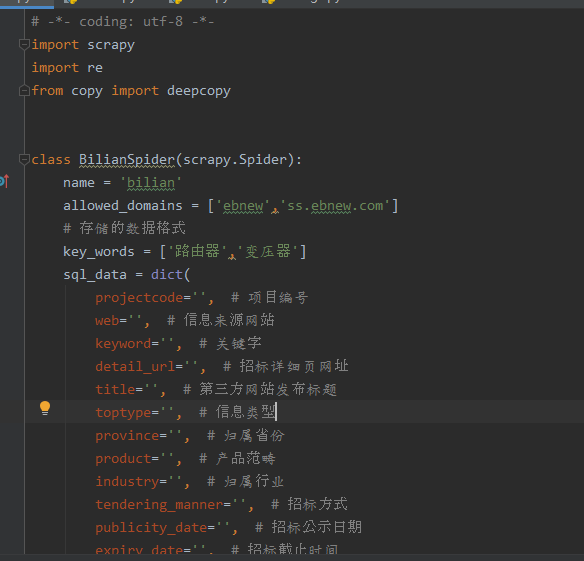Viewport: 584px width, 561px height.
Task: Click the yellow lightbulb quick-fix icon
Action: pos(45,408)
